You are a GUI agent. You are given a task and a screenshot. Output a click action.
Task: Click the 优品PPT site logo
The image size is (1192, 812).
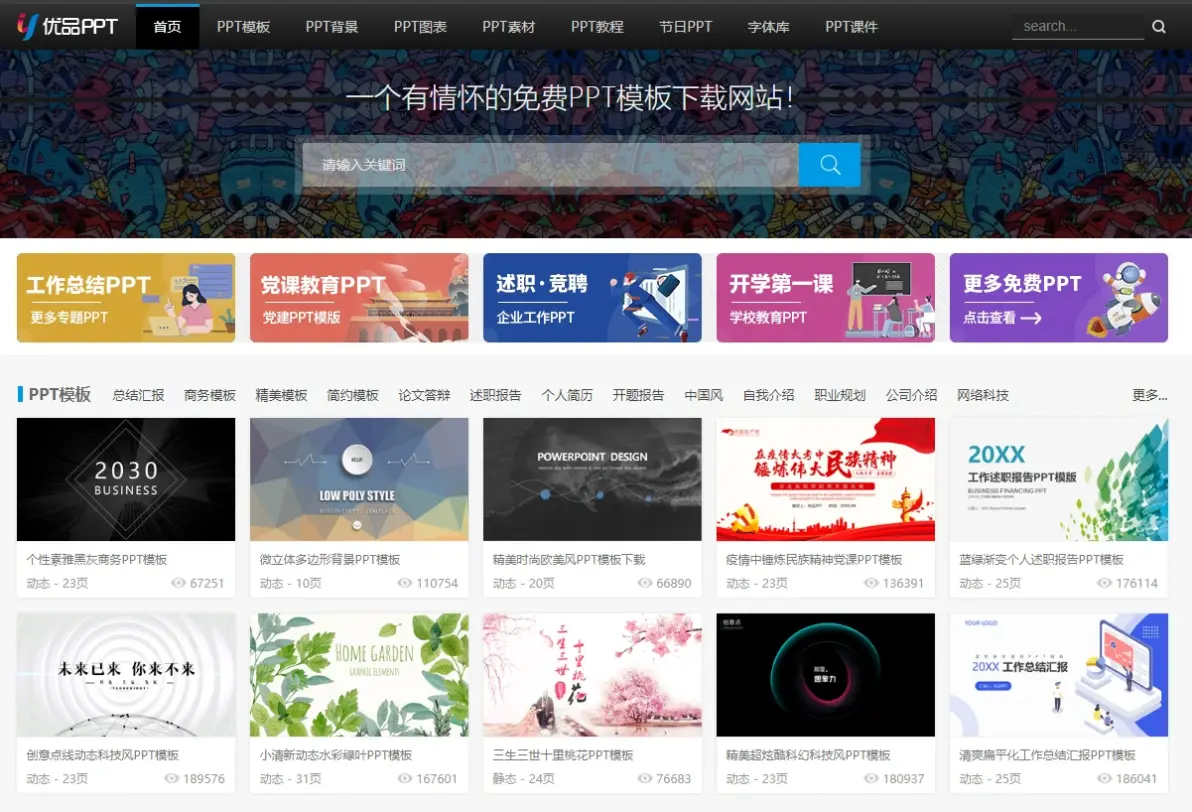pos(67,26)
